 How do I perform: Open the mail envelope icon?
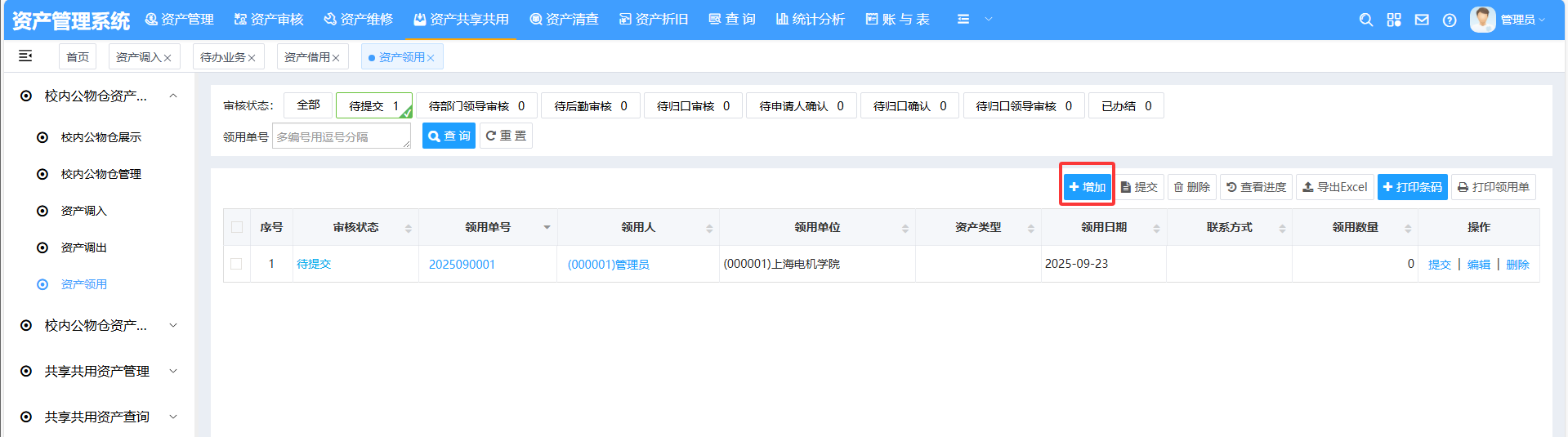tap(1422, 20)
